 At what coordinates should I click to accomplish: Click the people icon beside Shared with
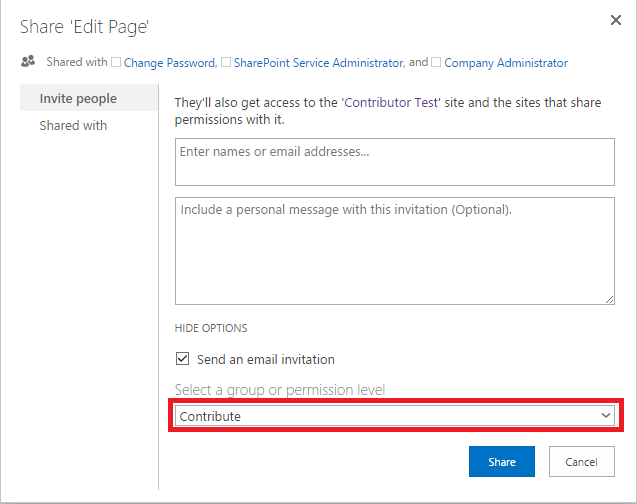pos(28,62)
